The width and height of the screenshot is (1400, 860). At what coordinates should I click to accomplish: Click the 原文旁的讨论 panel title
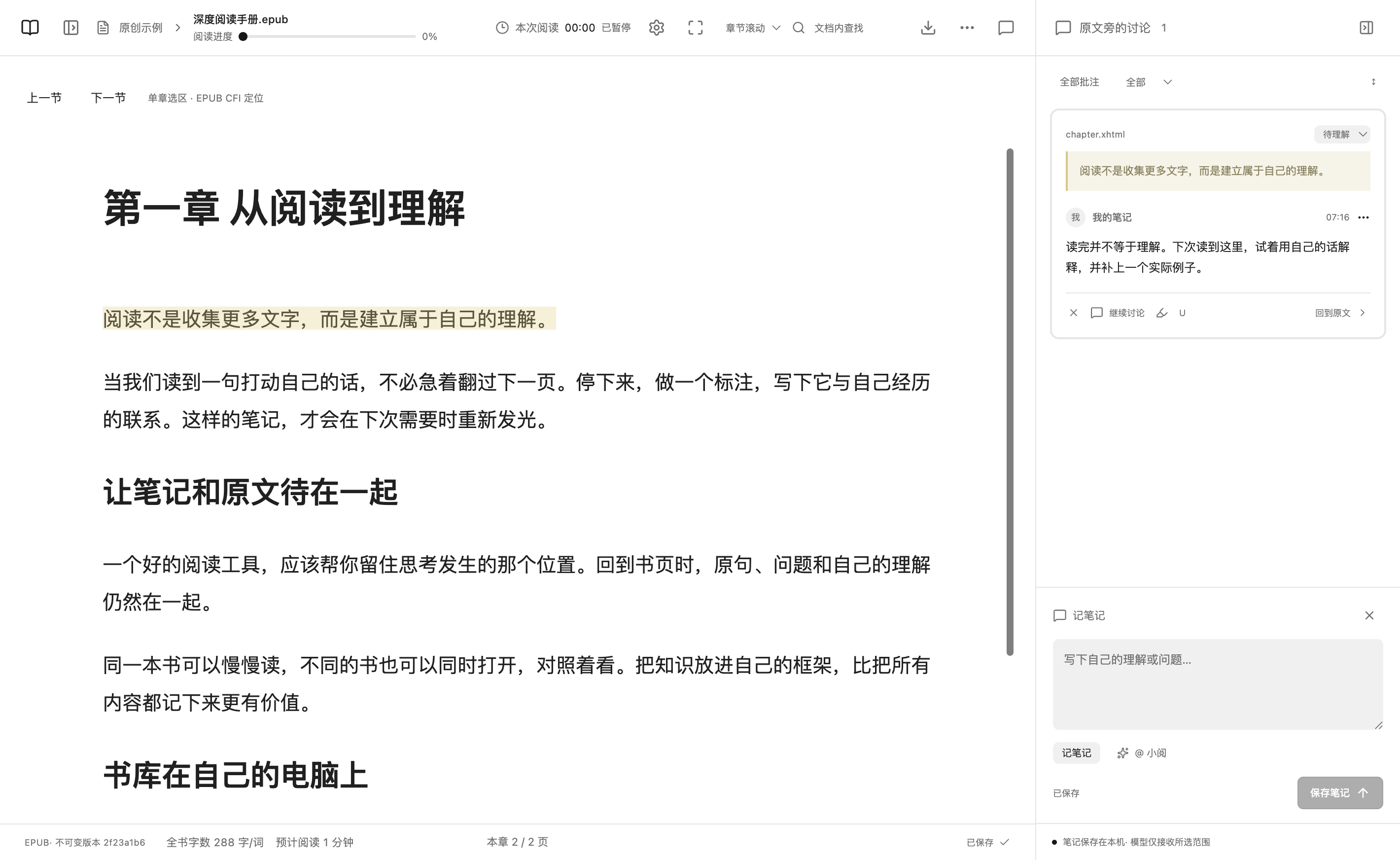1115,27
